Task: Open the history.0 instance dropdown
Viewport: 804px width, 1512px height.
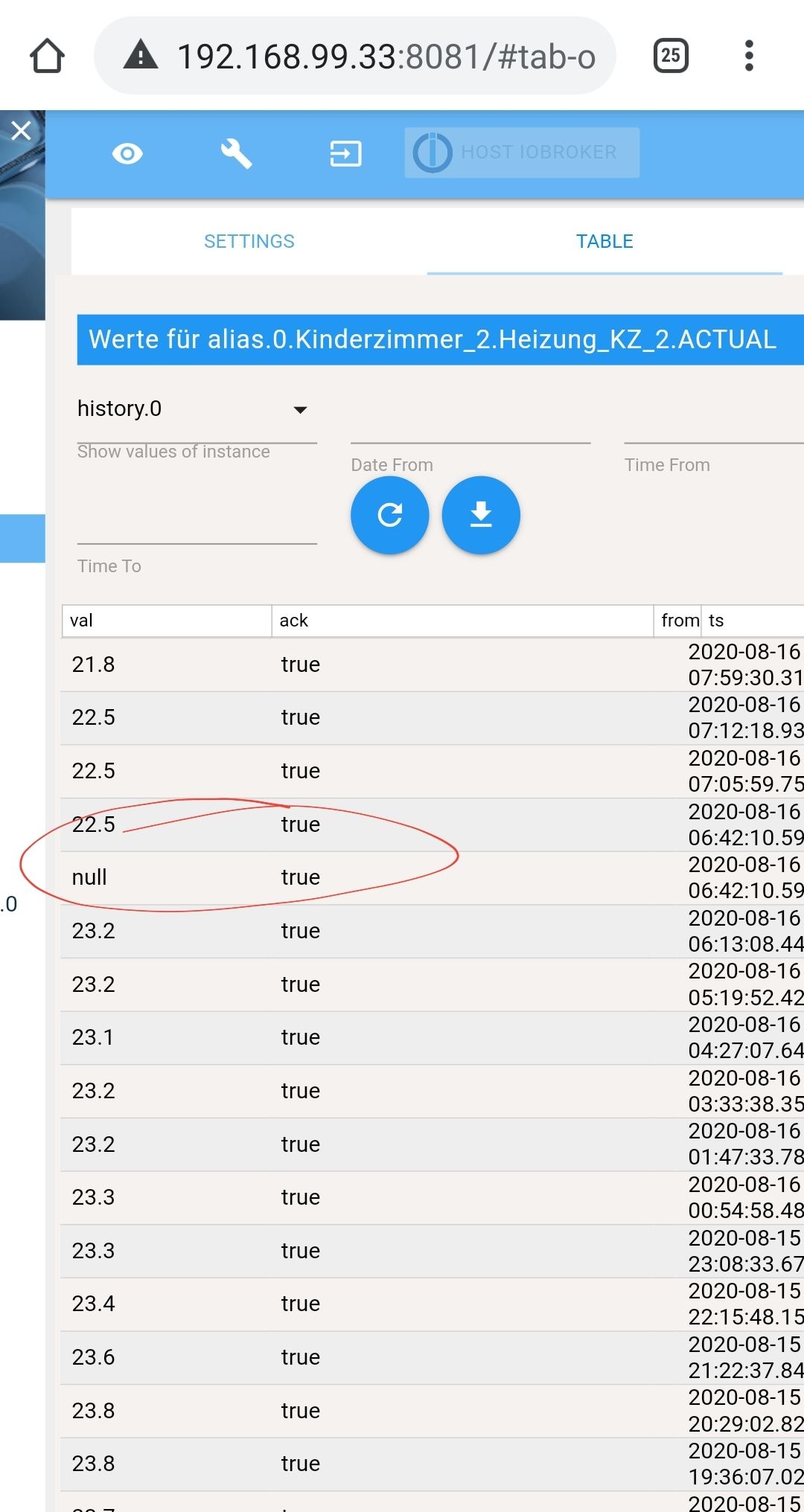Action: pyautogui.click(x=197, y=410)
